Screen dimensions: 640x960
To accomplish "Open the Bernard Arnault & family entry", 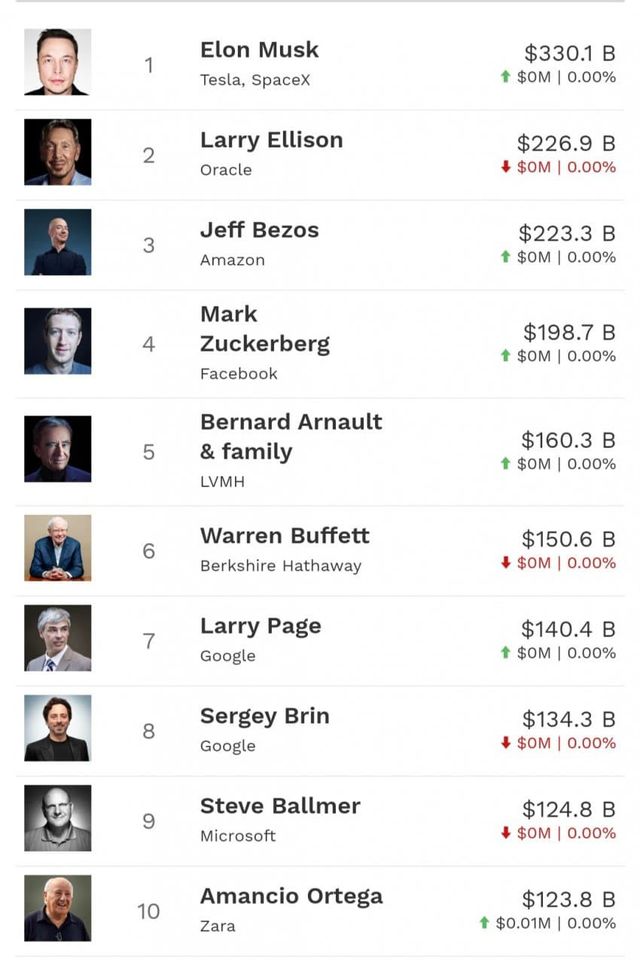I will (290, 437).
